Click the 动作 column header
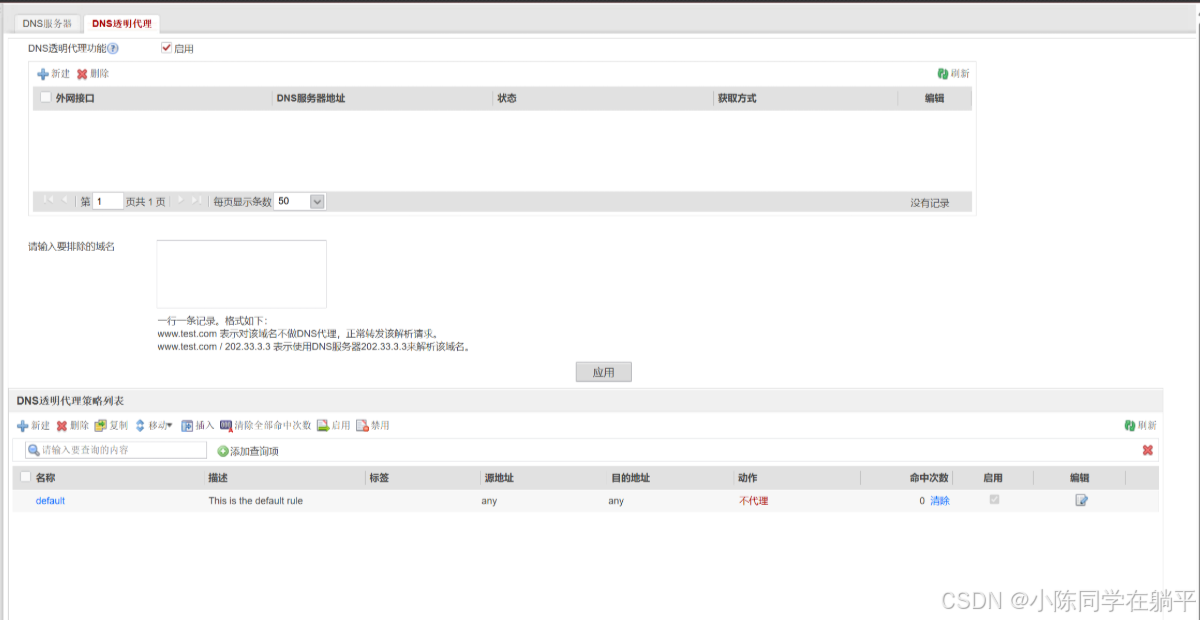 click(x=747, y=478)
